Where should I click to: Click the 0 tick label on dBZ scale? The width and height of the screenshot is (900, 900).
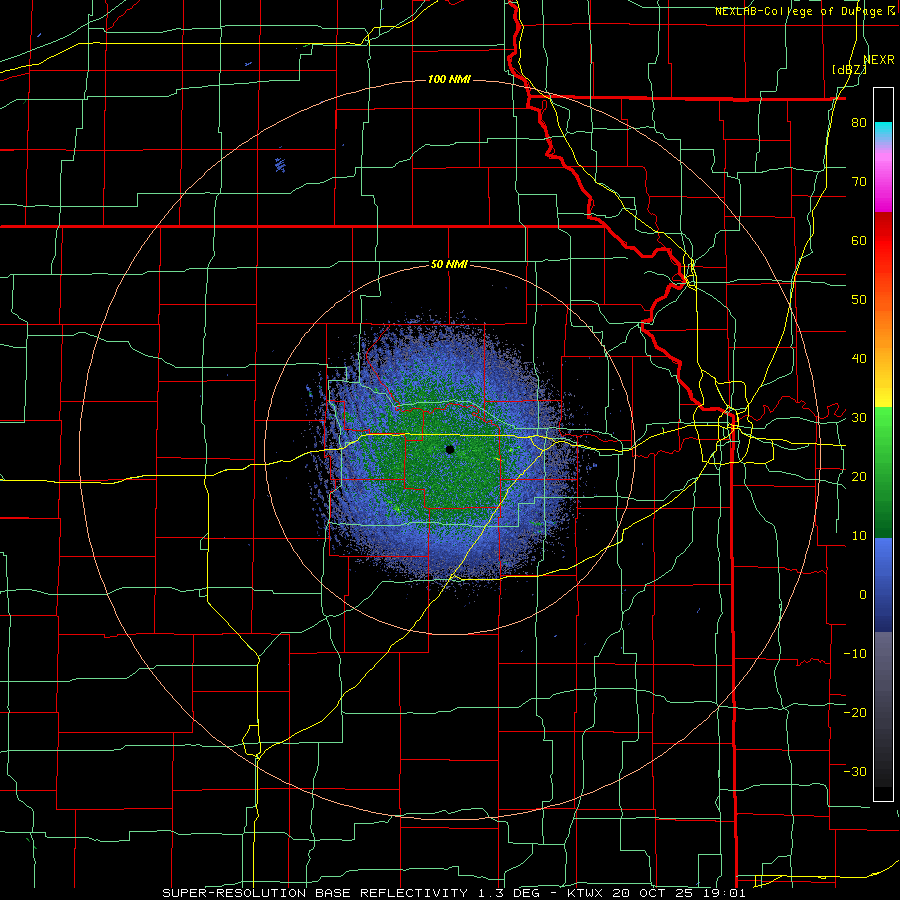tap(863, 595)
